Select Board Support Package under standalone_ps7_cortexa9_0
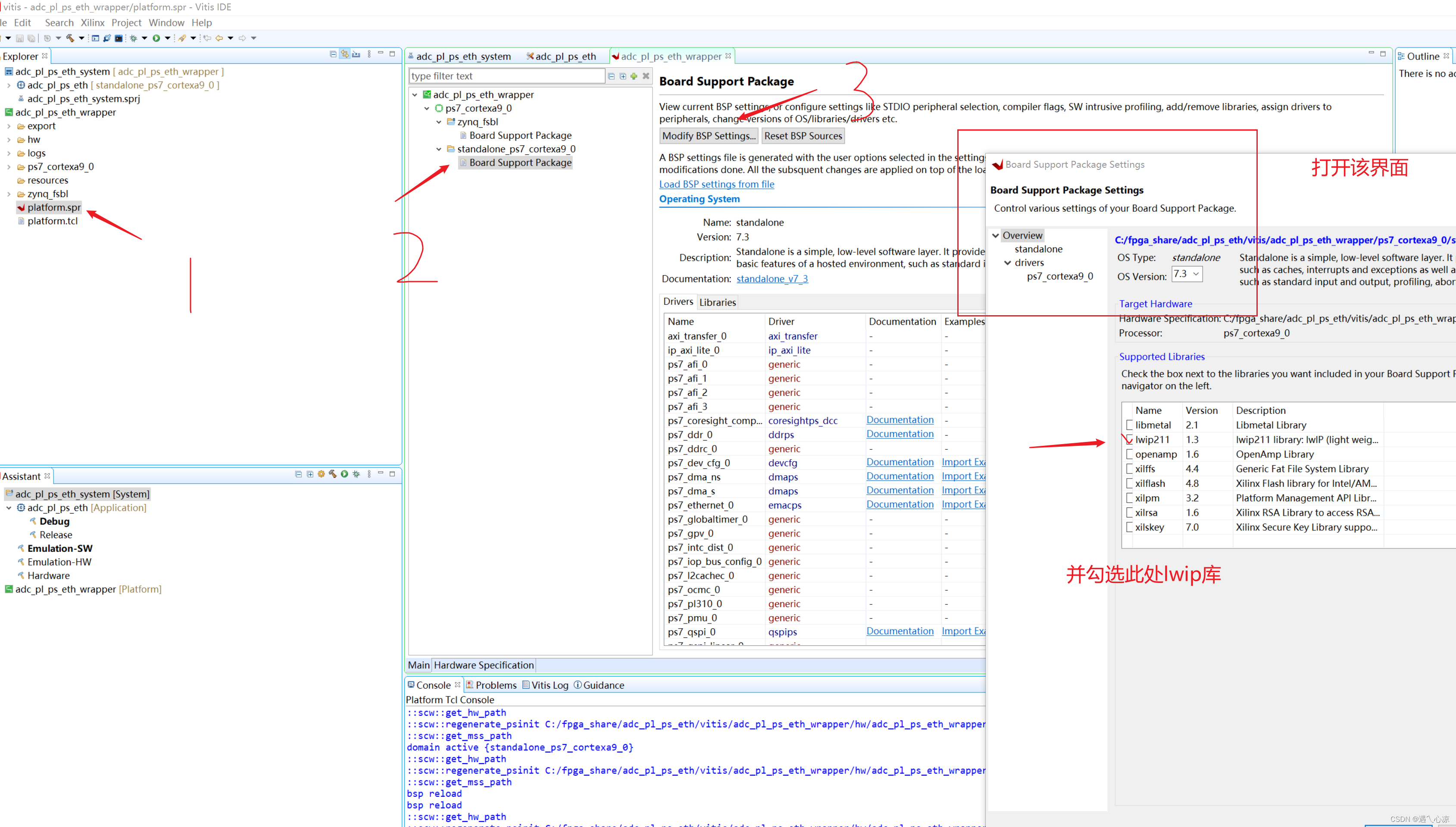 pyautogui.click(x=516, y=163)
